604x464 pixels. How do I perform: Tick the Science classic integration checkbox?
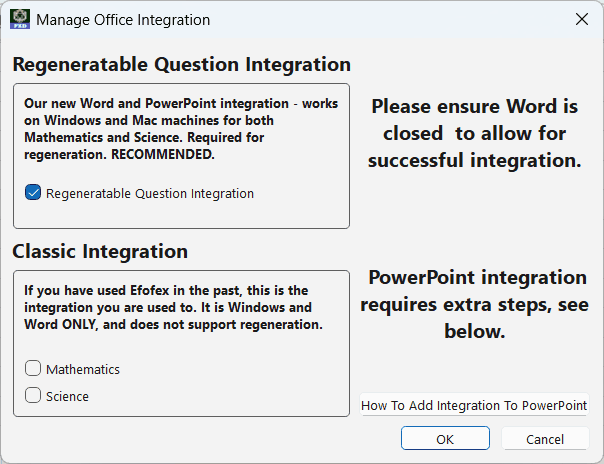(x=33, y=396)
